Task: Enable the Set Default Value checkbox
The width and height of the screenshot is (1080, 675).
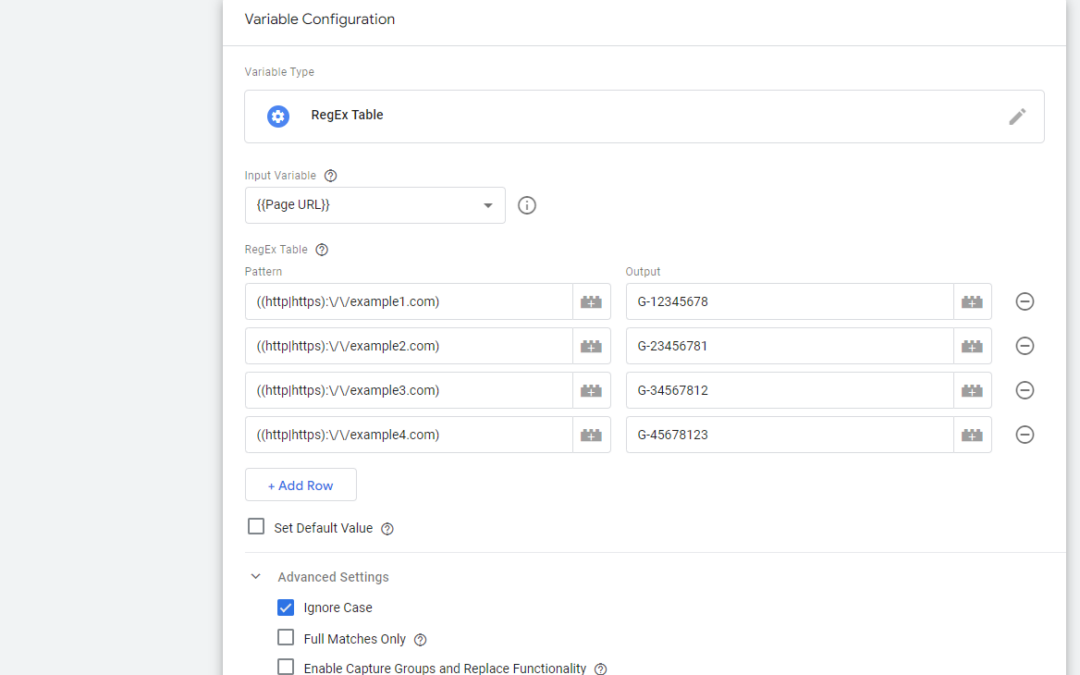Action: point(257,527)
